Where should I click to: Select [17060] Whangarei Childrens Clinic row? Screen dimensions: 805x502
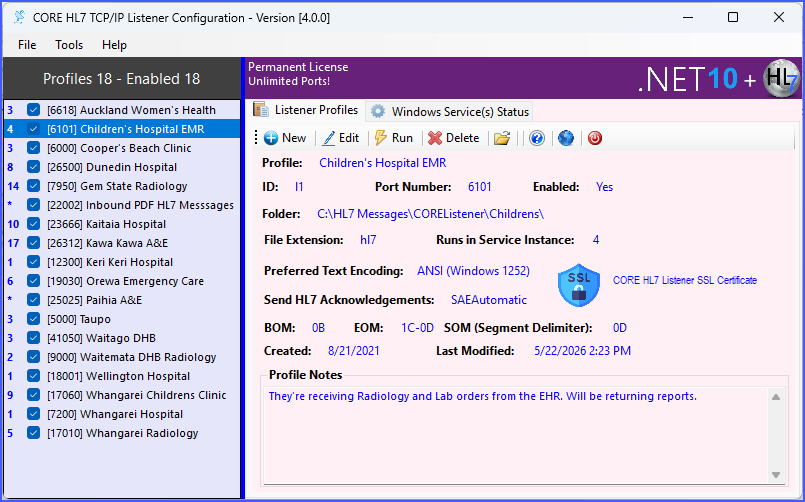pos(122,395)
